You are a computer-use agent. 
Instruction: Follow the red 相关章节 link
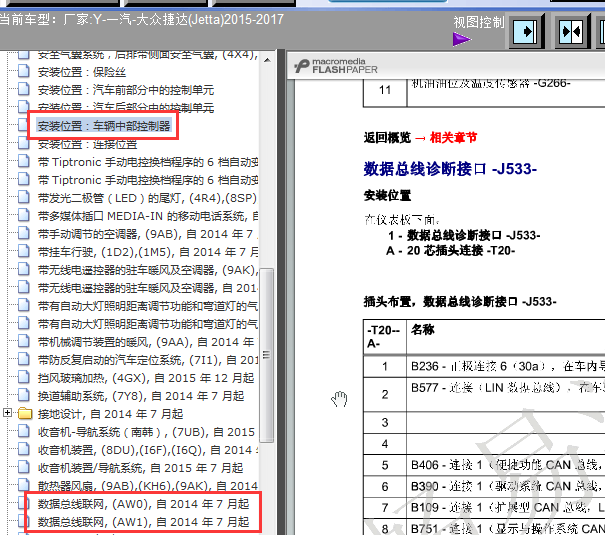click(x=453, y=138)
